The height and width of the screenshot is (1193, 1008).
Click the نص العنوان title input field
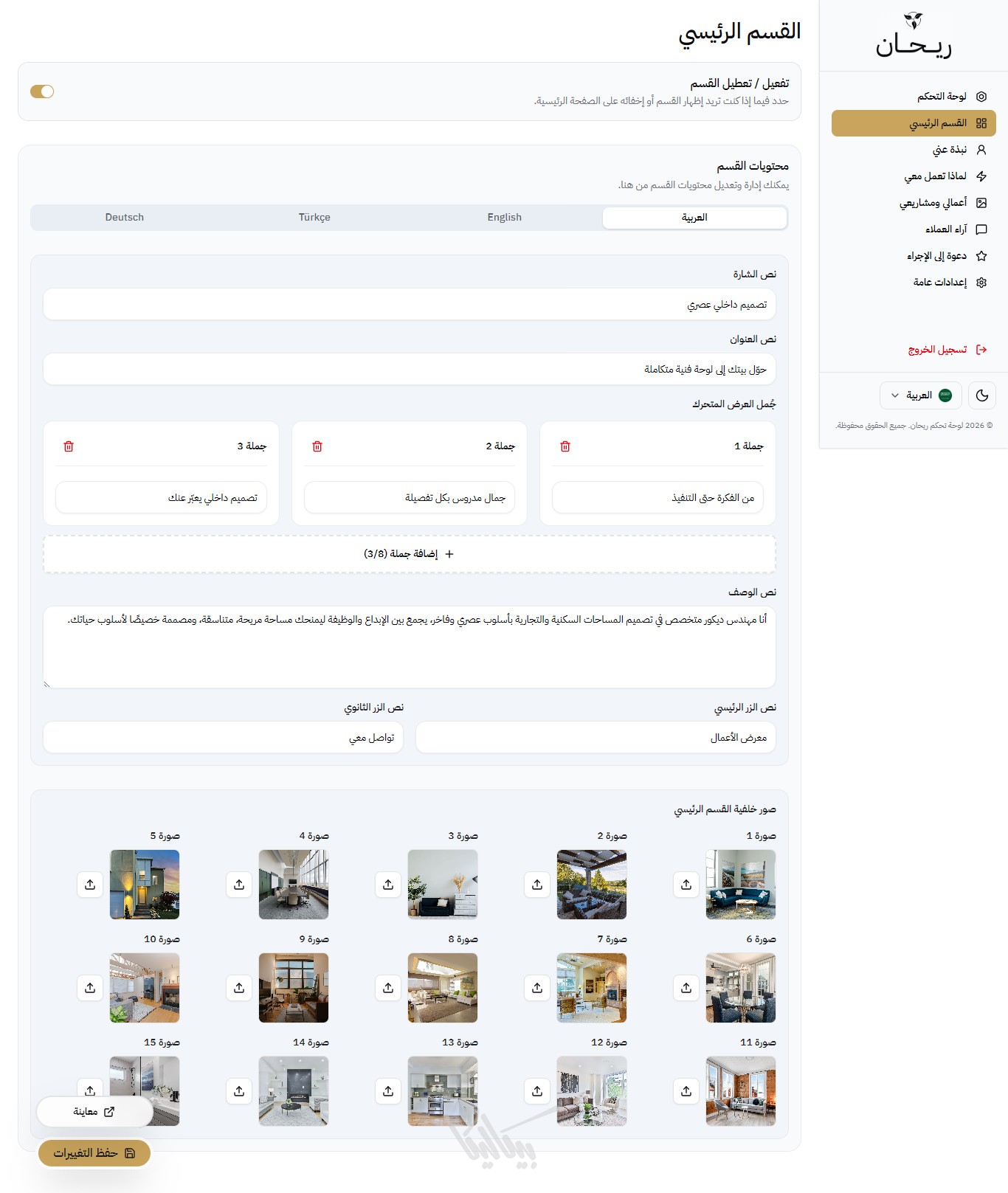(410, 369)
